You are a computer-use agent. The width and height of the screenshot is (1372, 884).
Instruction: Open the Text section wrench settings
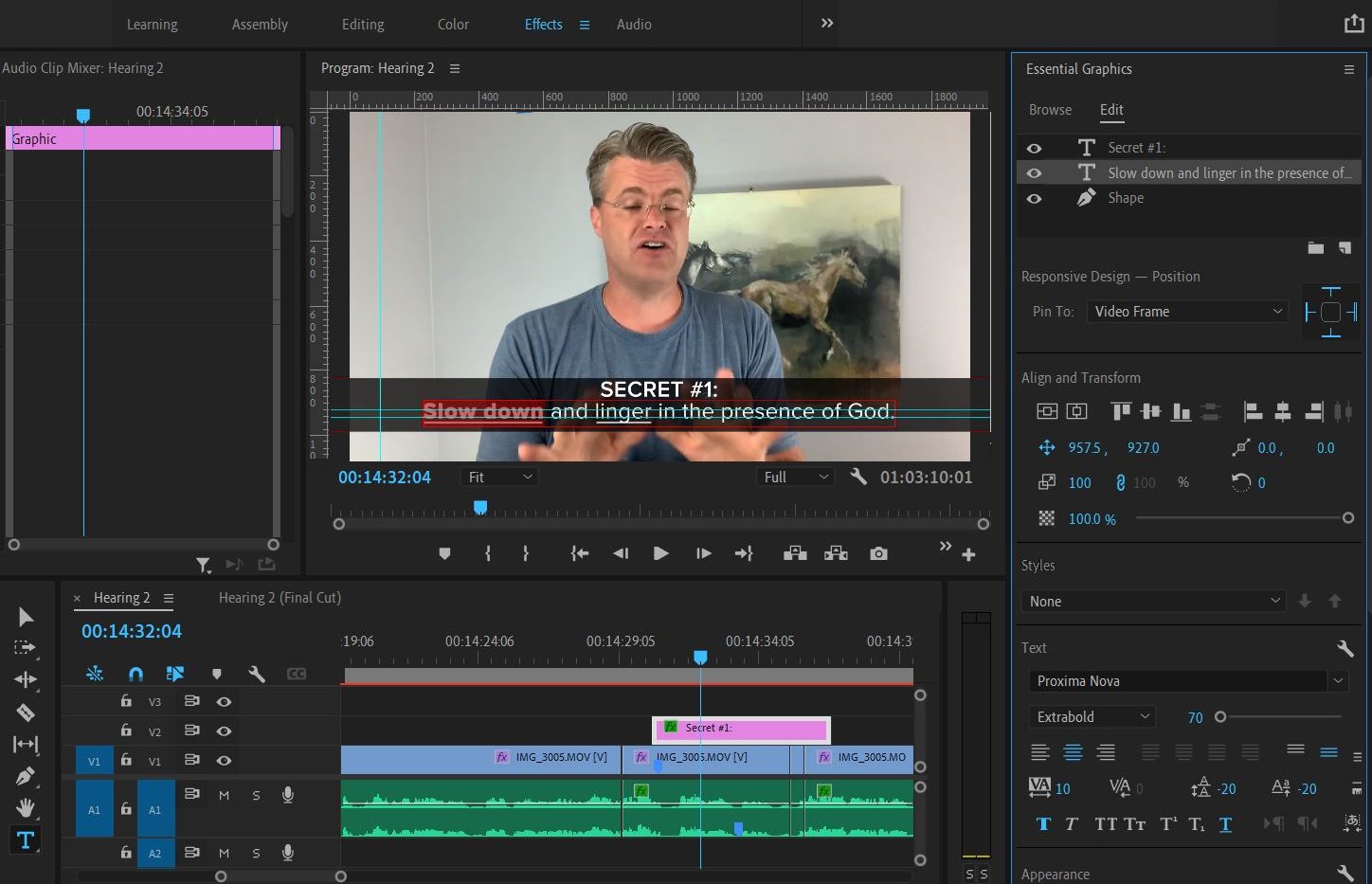point(1345,648)
